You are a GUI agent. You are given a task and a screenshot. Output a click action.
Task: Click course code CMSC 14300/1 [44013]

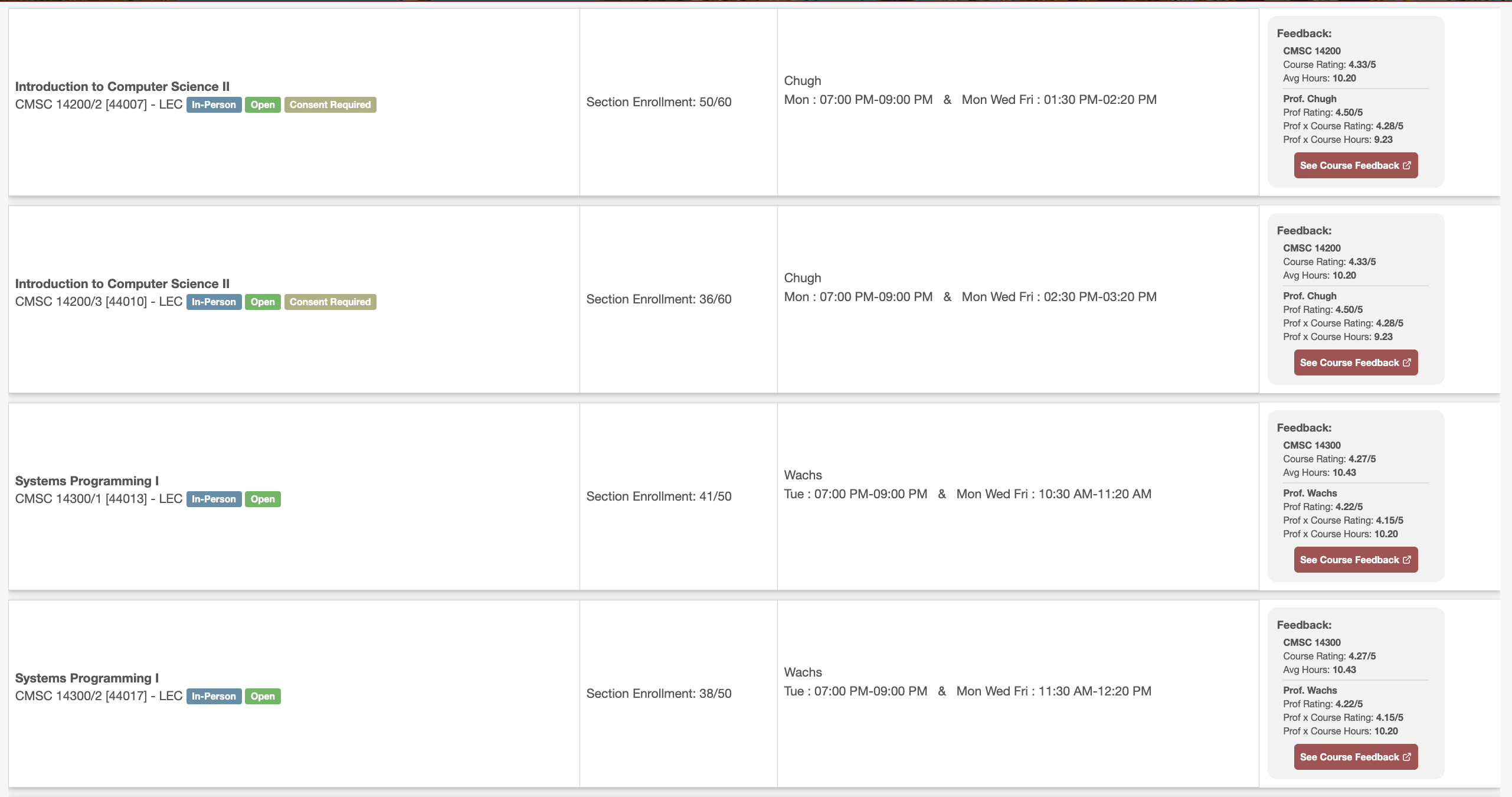click(81, 499)
